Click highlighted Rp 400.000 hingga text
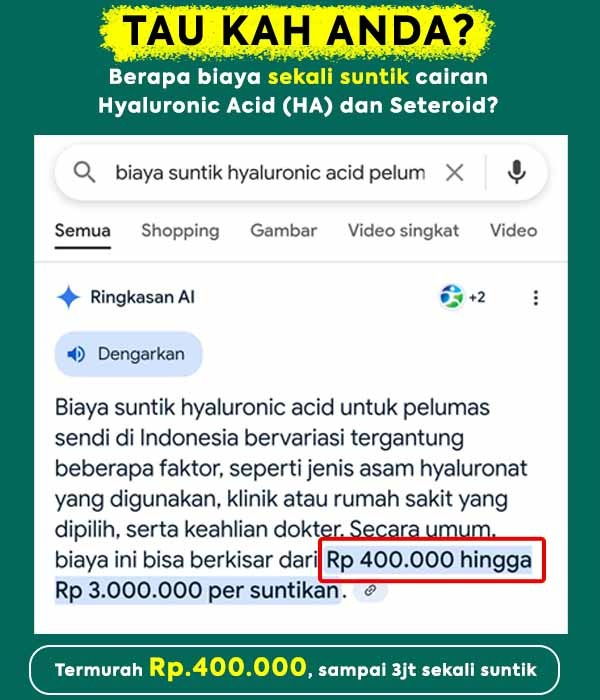The image size is (600, 700). (429, 560)
